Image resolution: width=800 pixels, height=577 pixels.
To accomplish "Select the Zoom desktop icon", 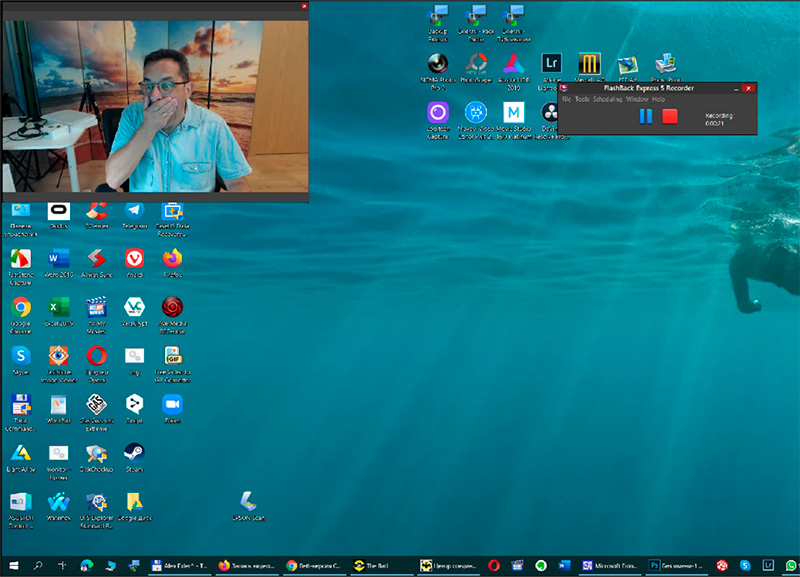I will click(x=172, y=404).
